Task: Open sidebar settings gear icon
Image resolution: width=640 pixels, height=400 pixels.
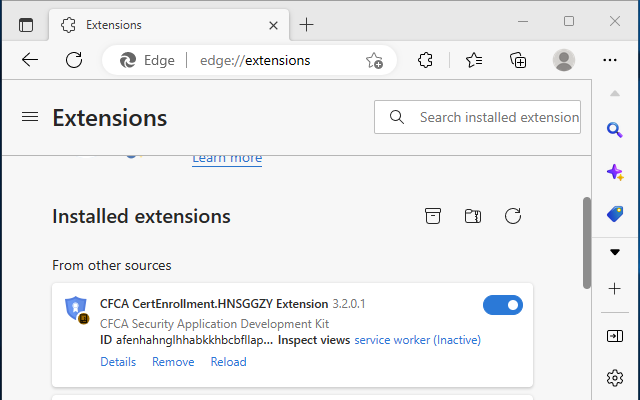Action: (615, 377)
